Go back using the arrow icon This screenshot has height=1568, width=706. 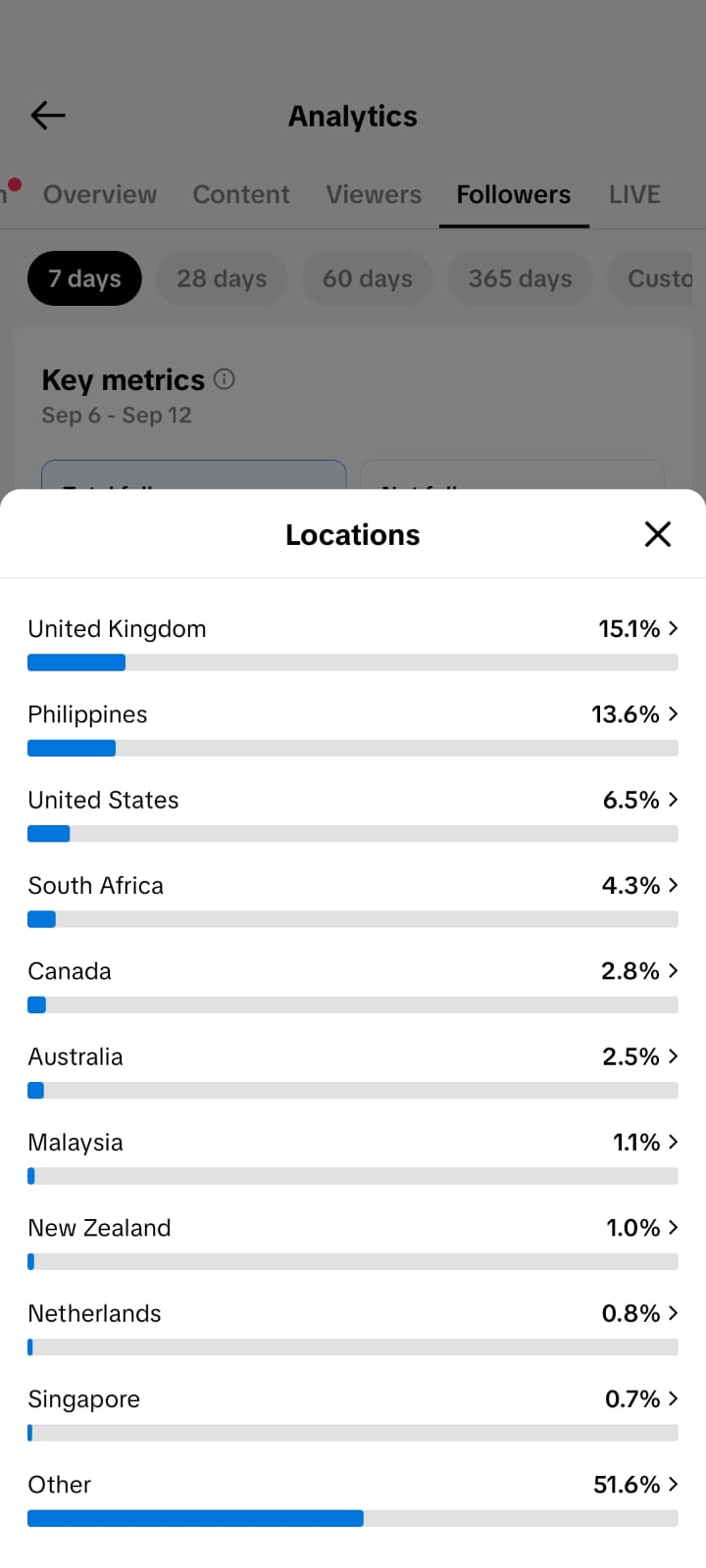(47, 116)
